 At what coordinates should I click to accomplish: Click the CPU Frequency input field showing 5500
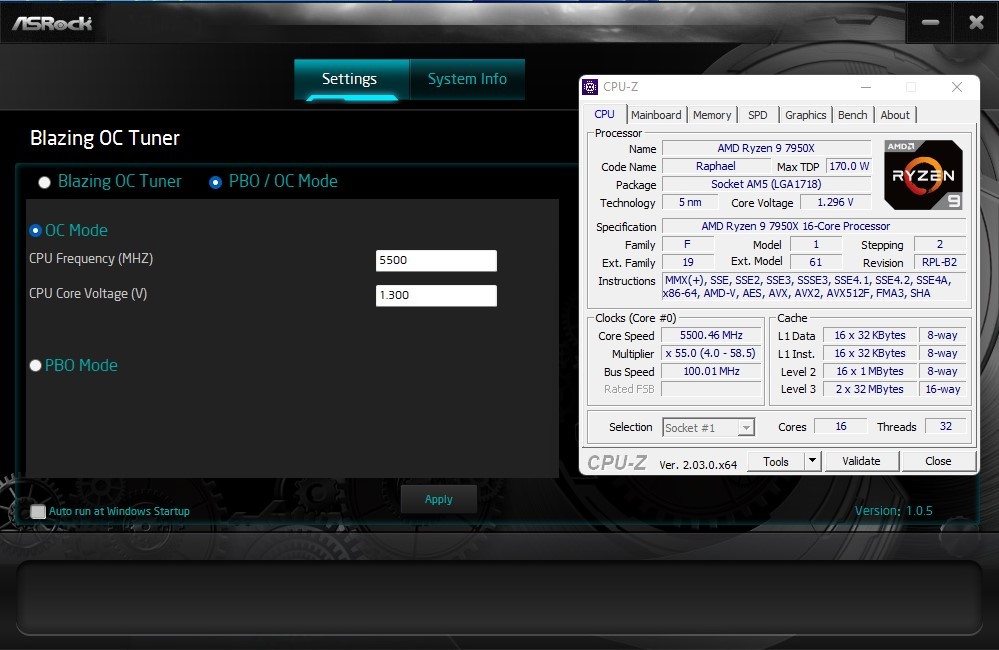coord(436,260)
